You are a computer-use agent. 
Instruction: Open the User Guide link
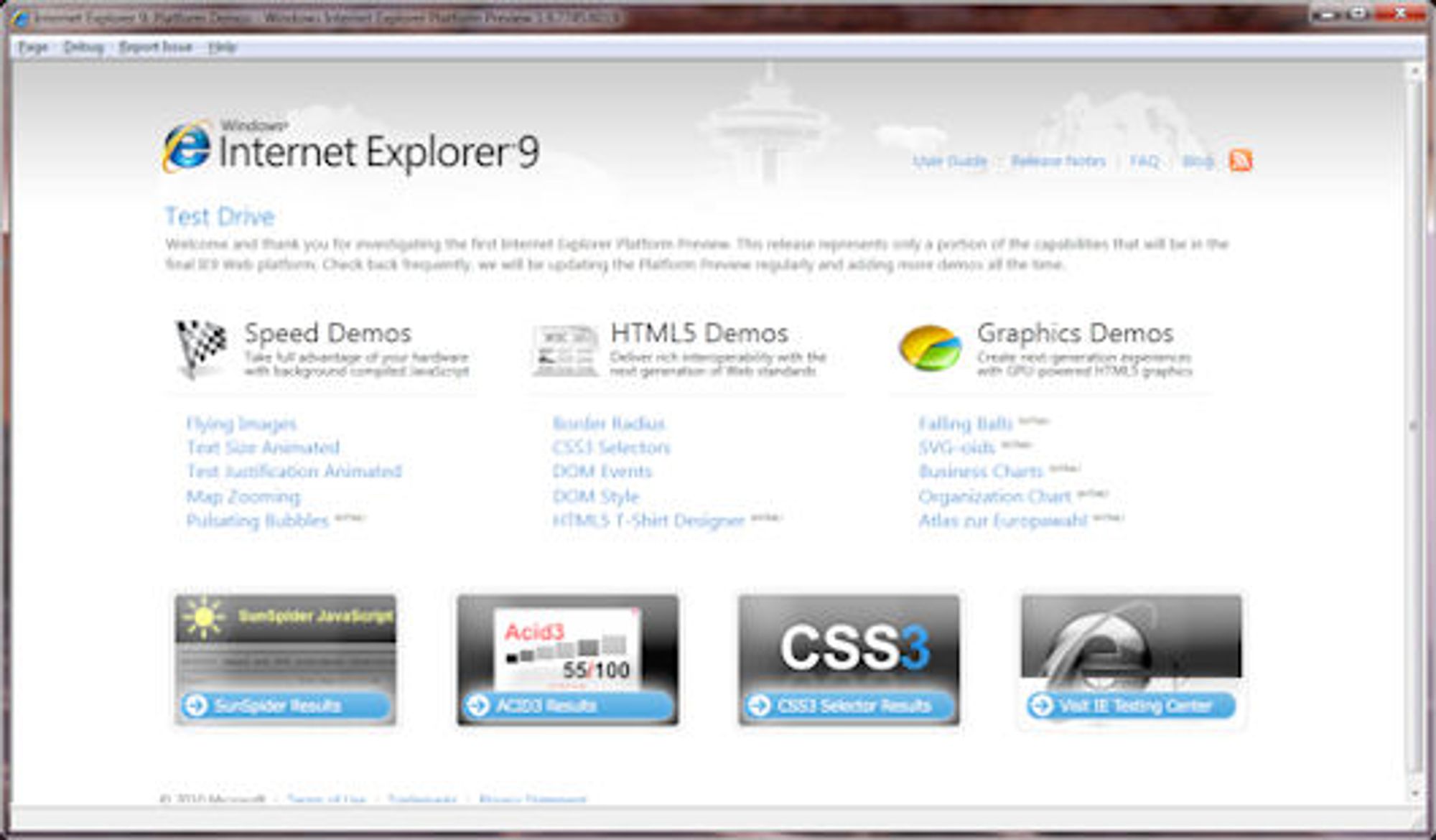click(950, 161)
